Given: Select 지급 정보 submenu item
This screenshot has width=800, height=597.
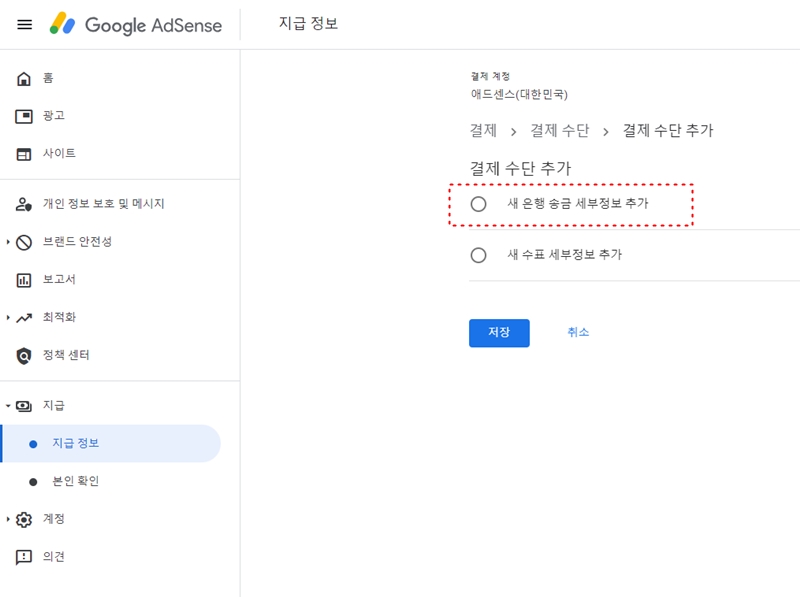Looking at the screenshot, I should 111,443.
